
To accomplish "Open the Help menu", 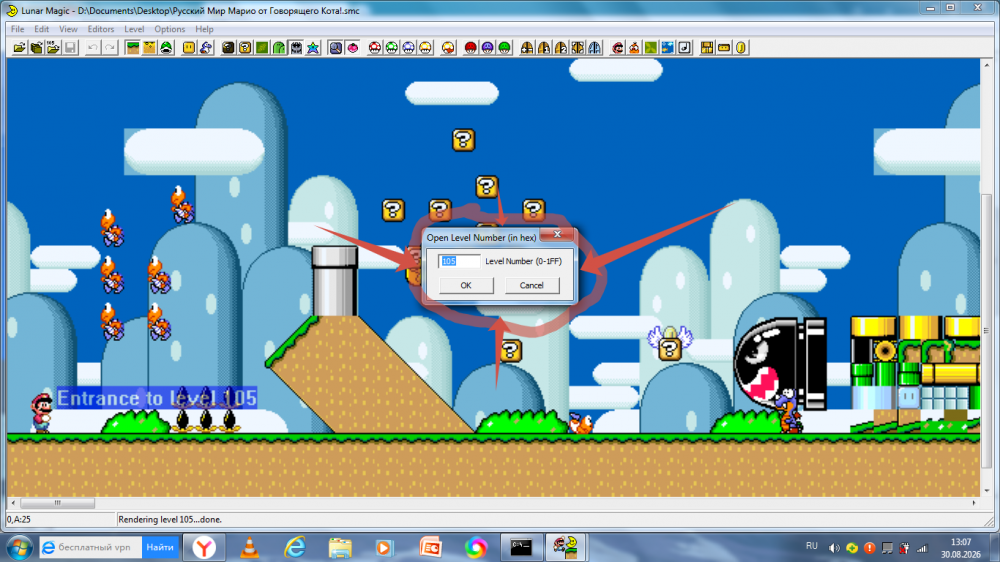I will 204,29.
